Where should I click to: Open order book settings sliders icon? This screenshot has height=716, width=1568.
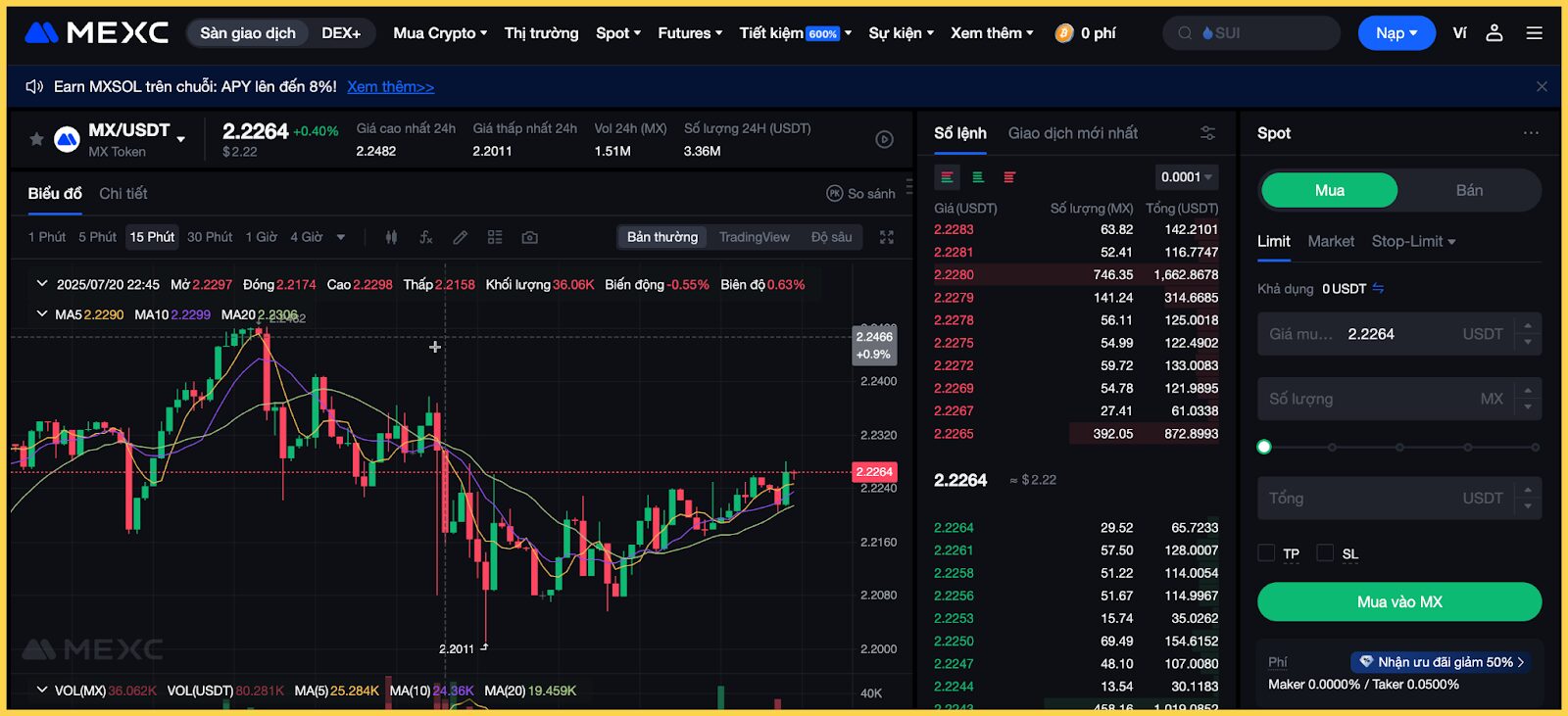tap(1207, 133)
